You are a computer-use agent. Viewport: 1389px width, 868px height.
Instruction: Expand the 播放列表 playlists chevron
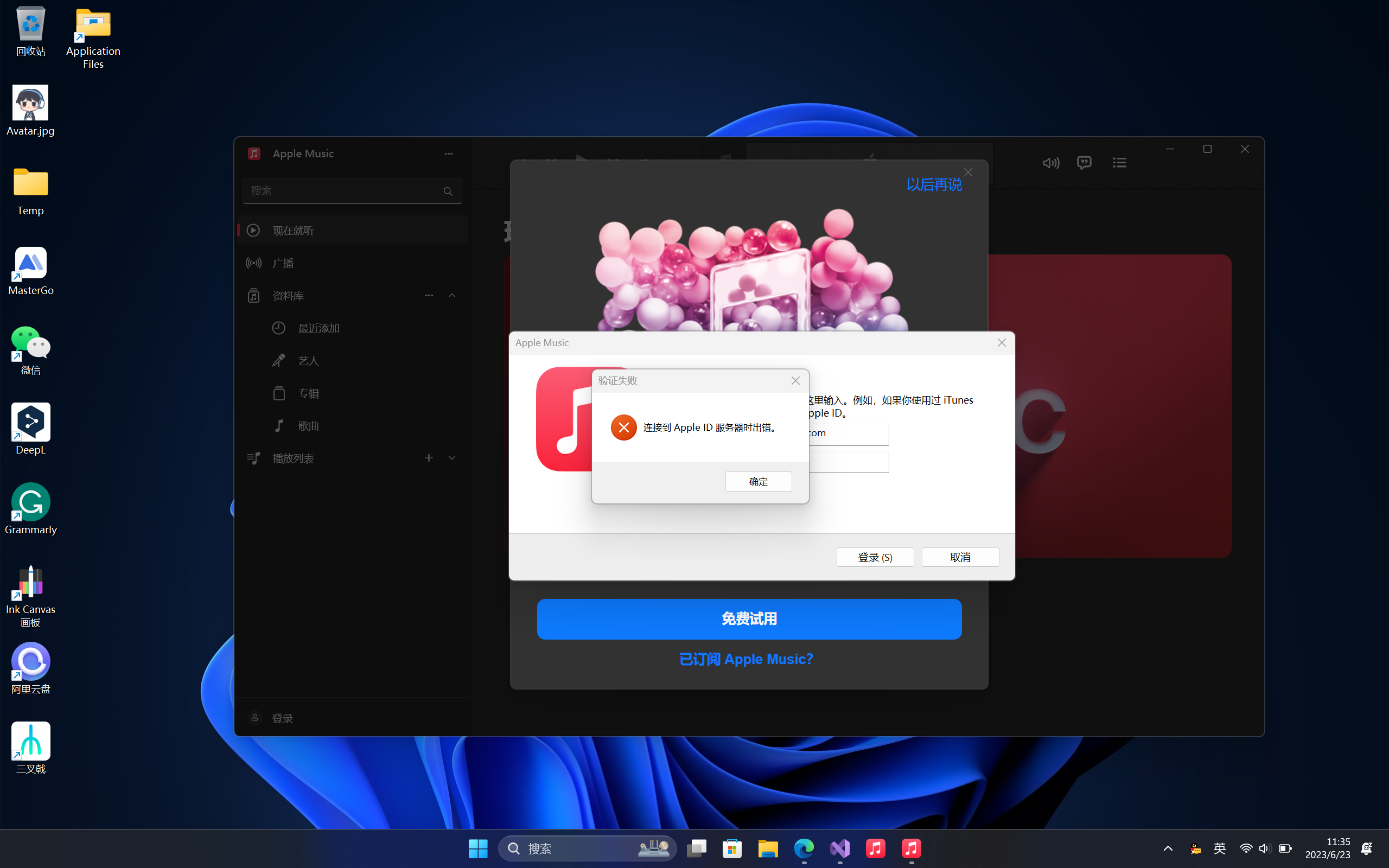(x=453, y=458)
